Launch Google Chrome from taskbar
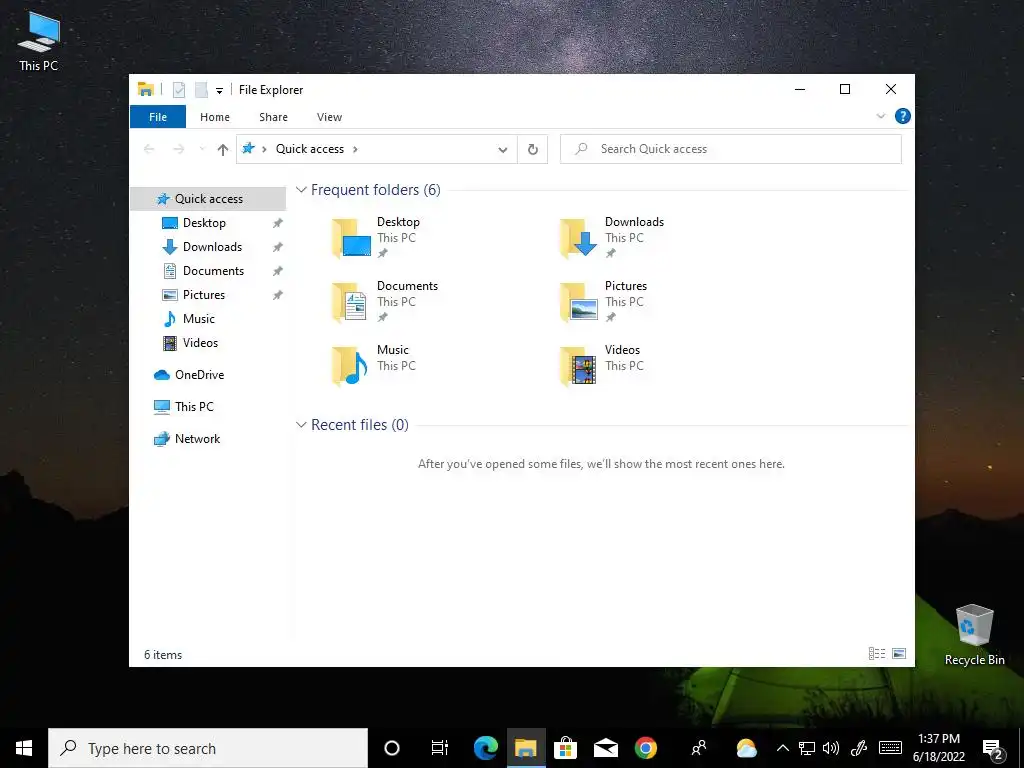 pos(646,748)
